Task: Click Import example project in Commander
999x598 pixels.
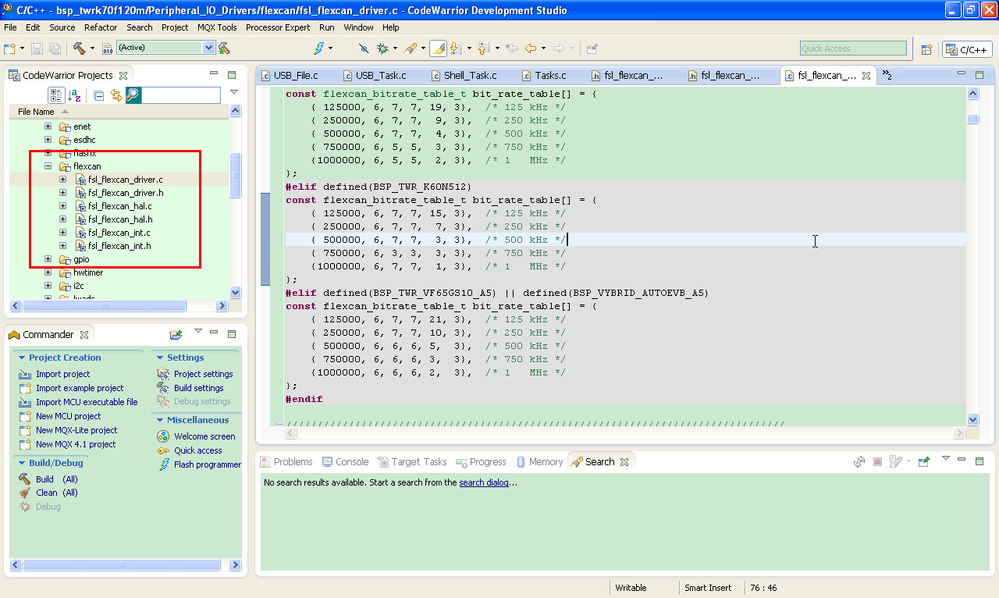Action: pos(79,388)
